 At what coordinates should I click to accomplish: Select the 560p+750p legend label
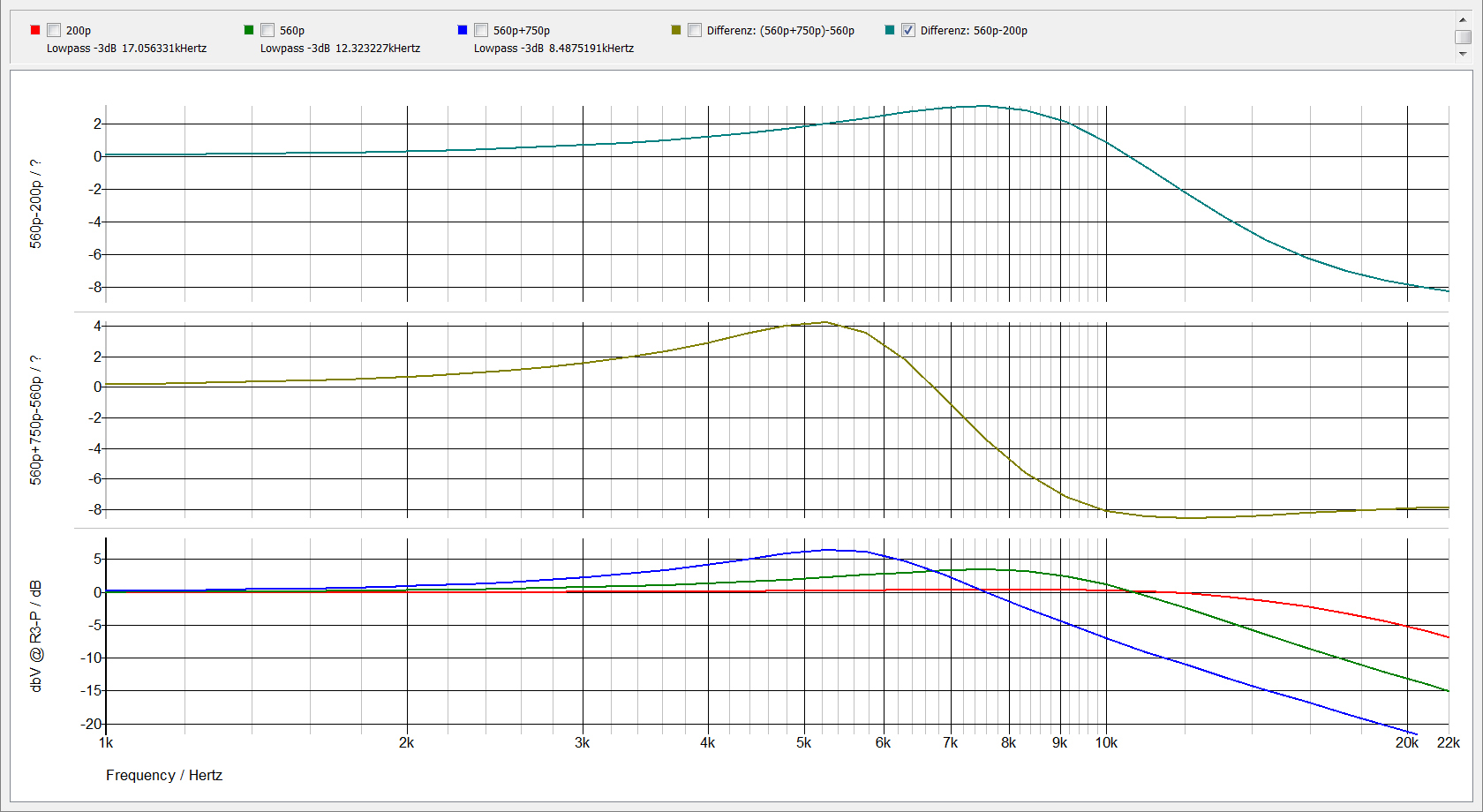click(522, 30)
